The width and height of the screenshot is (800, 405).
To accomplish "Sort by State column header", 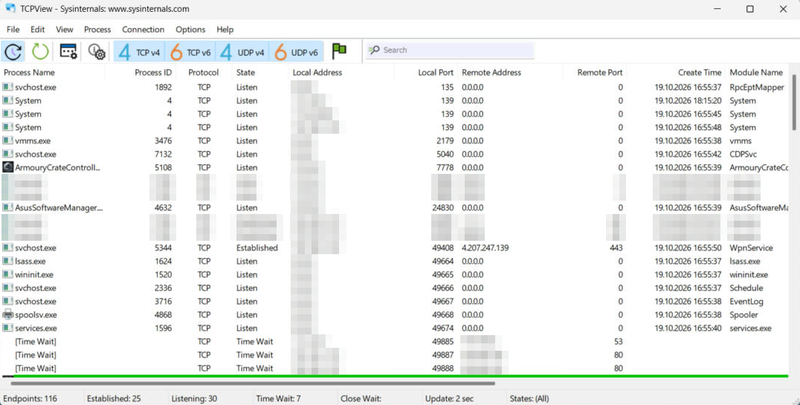I will coord(246,72).
